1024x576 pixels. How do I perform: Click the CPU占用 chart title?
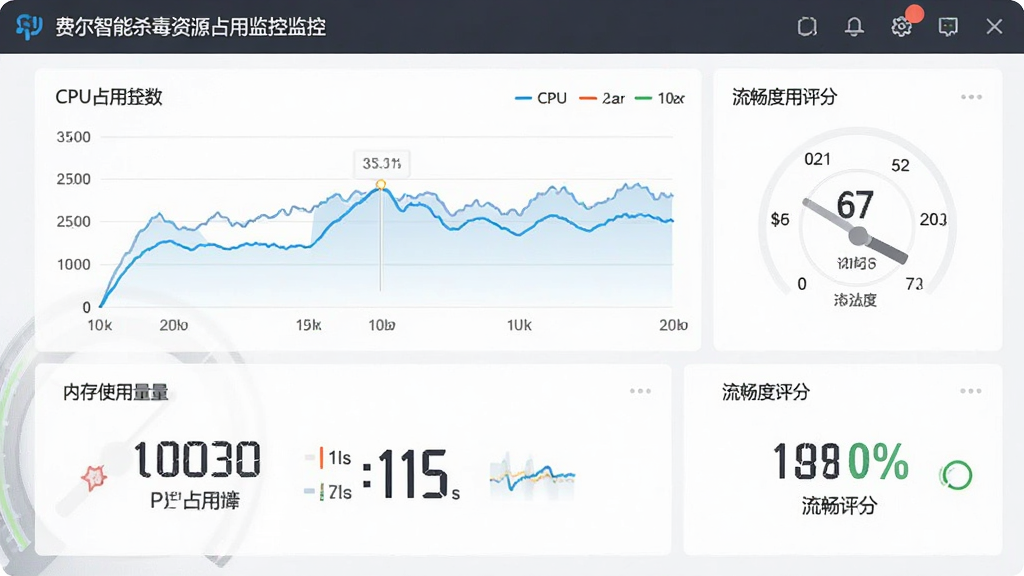click(x=109, y=97)
